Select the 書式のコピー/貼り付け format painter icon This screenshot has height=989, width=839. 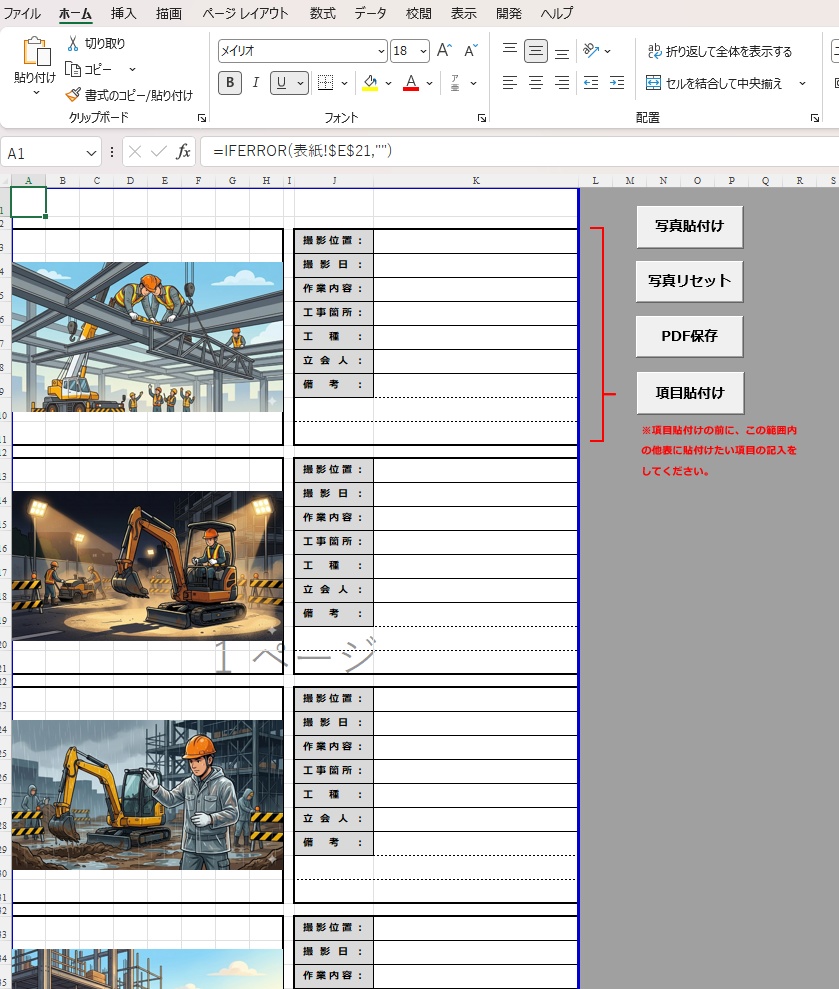73,95
